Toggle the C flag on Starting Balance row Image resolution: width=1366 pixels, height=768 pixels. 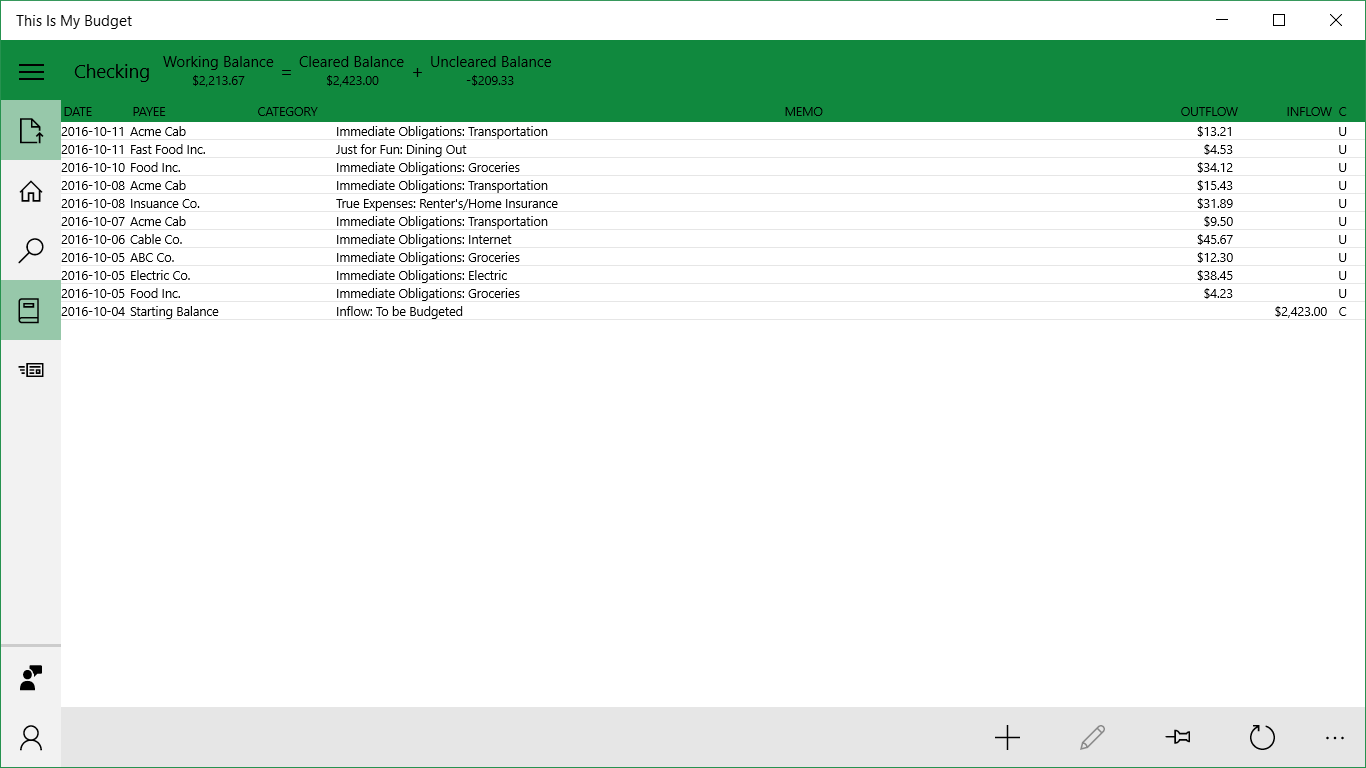point(1343,311)
